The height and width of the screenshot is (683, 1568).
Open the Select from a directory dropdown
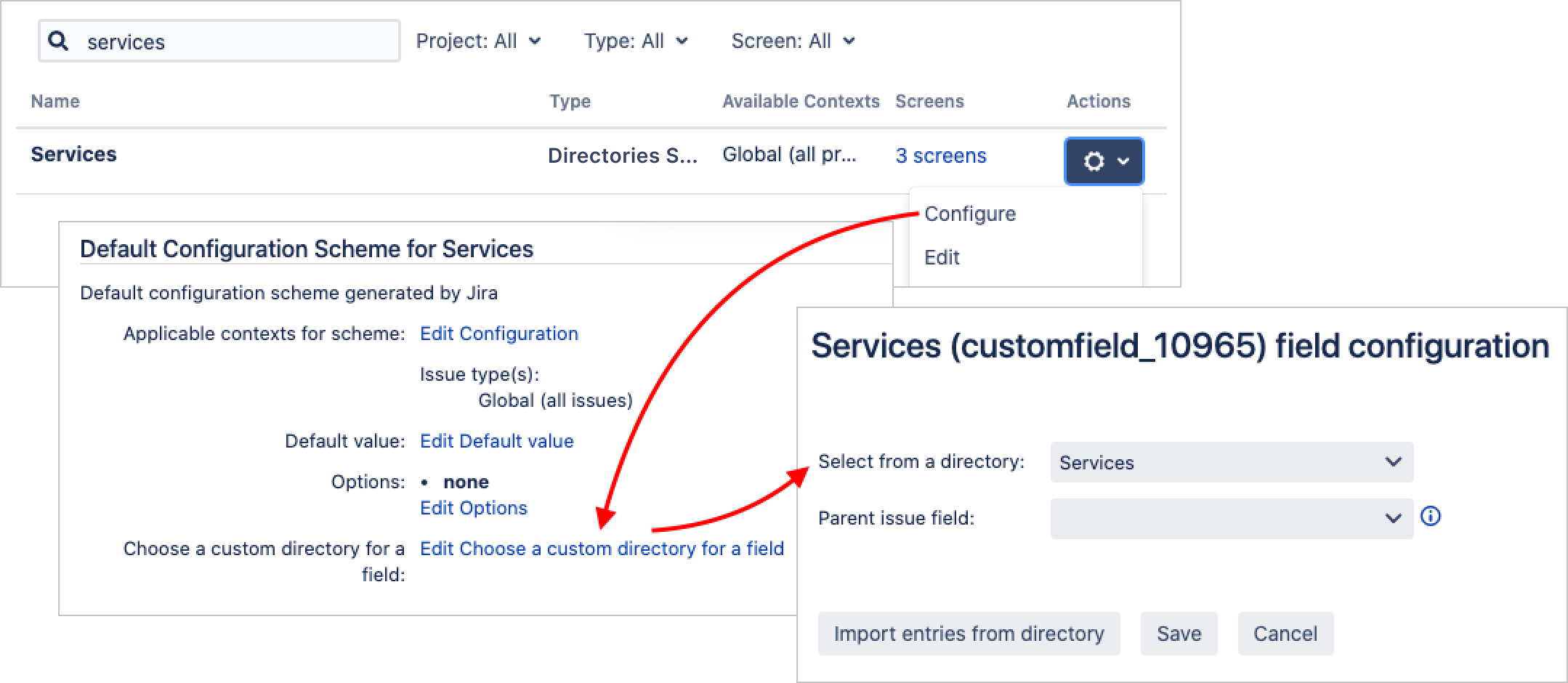point(1232,462)
